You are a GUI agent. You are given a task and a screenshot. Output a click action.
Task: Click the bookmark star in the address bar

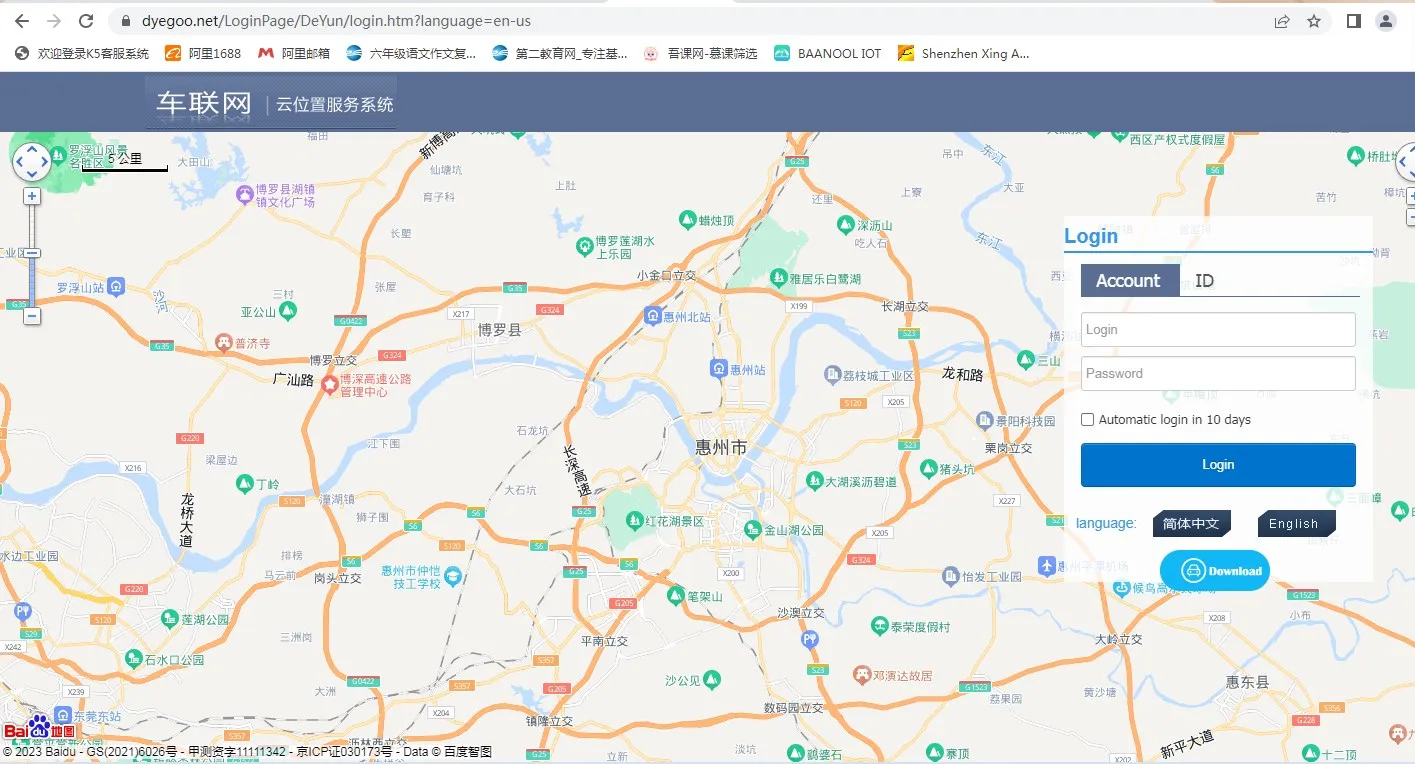pyautogui.click(x=1313, y=20)
